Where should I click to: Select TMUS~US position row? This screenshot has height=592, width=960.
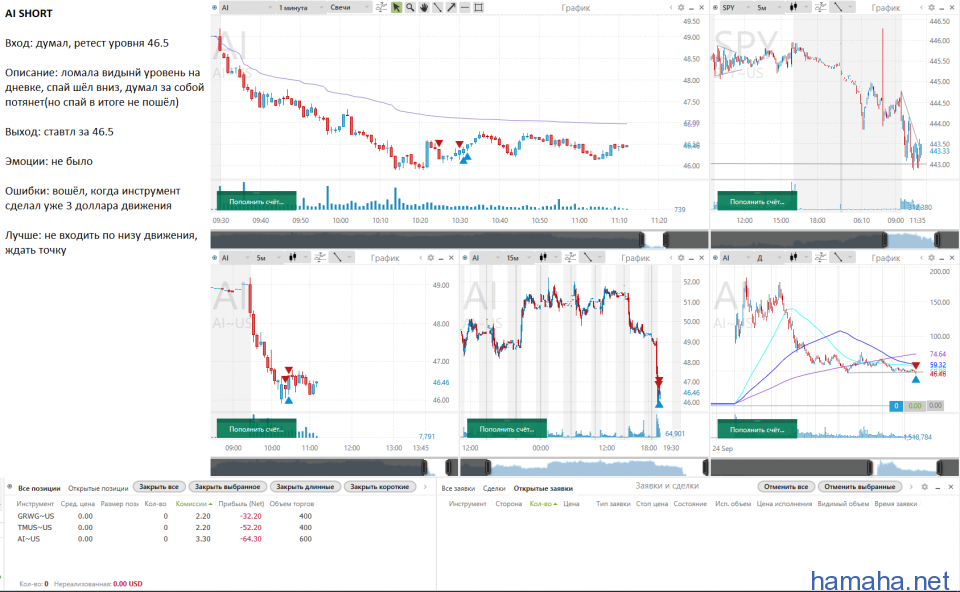(165, 527)
